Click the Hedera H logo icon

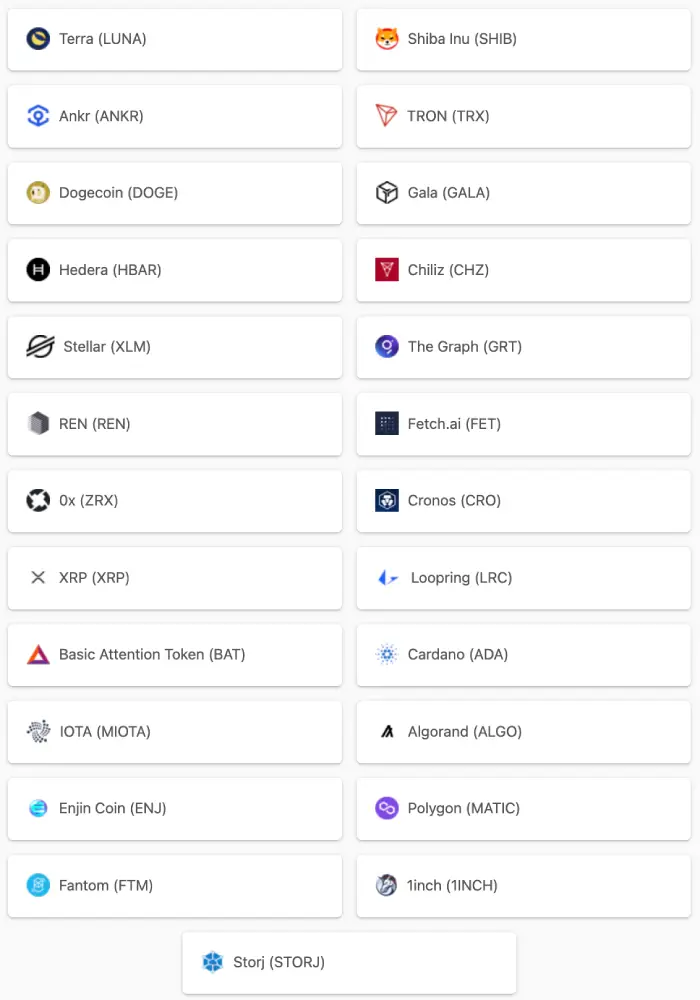38,270
